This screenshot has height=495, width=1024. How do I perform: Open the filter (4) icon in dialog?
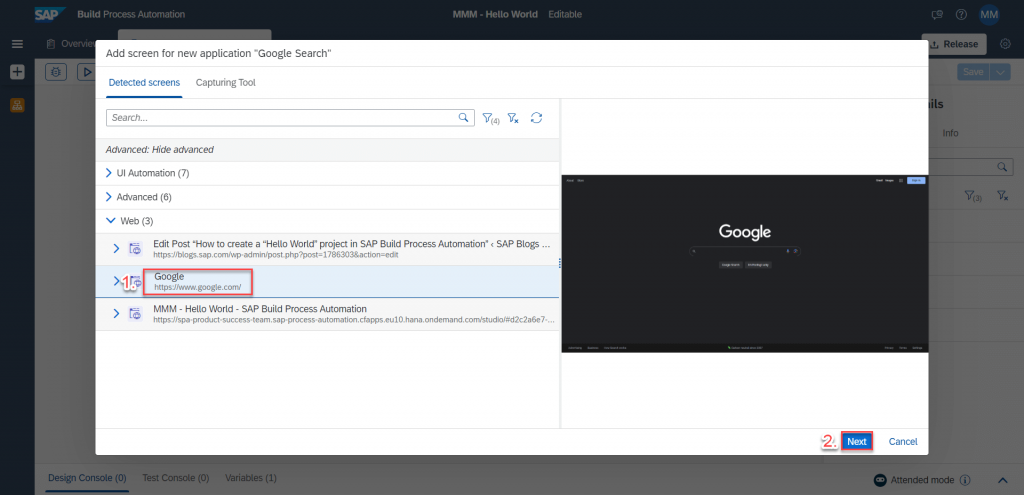tap(490, 118)
